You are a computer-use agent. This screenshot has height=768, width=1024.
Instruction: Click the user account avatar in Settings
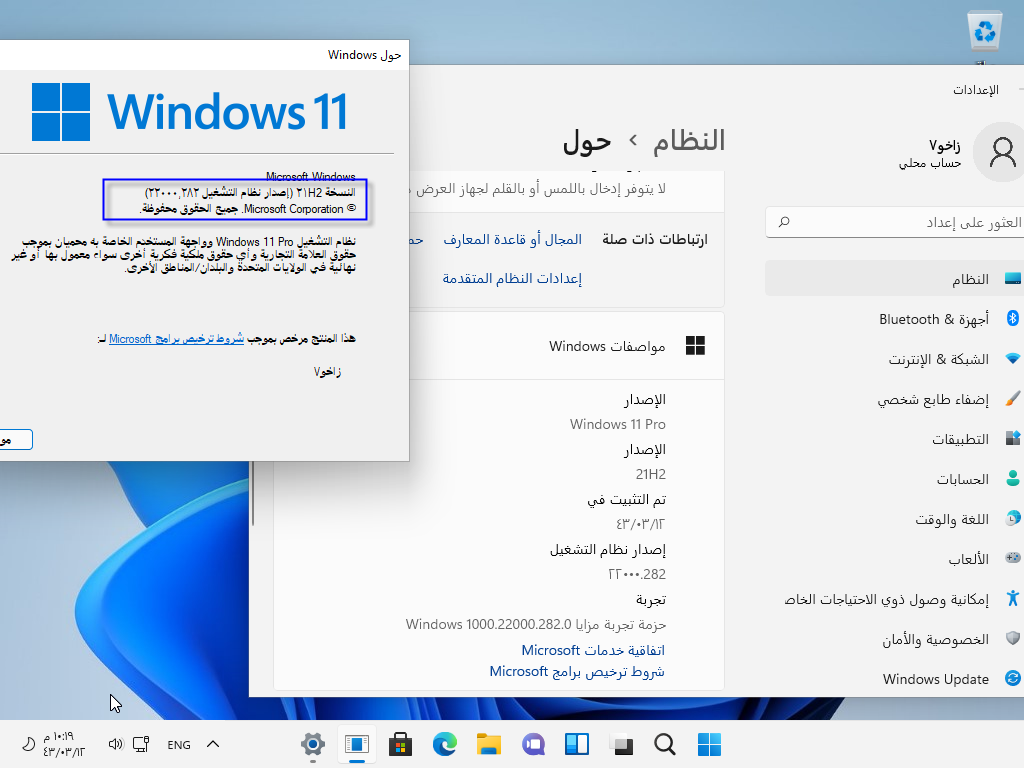1001,152
